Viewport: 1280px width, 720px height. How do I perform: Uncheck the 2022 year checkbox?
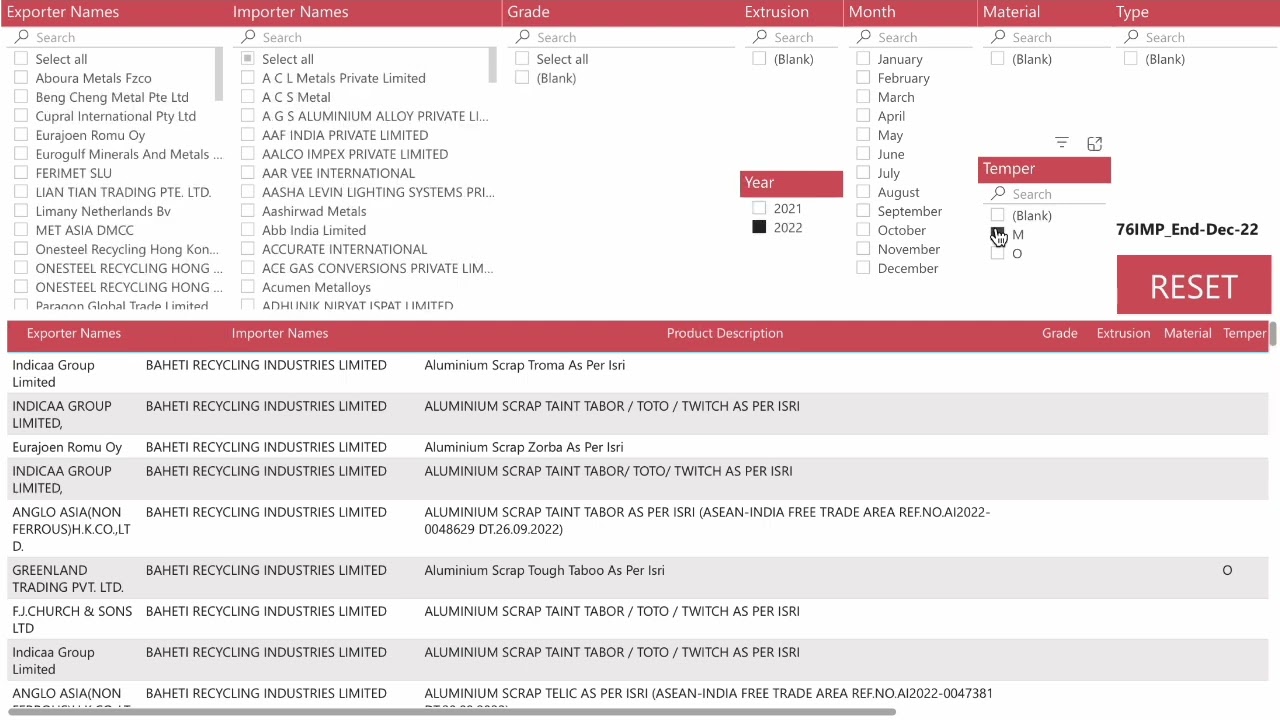[x=759, y=227]
